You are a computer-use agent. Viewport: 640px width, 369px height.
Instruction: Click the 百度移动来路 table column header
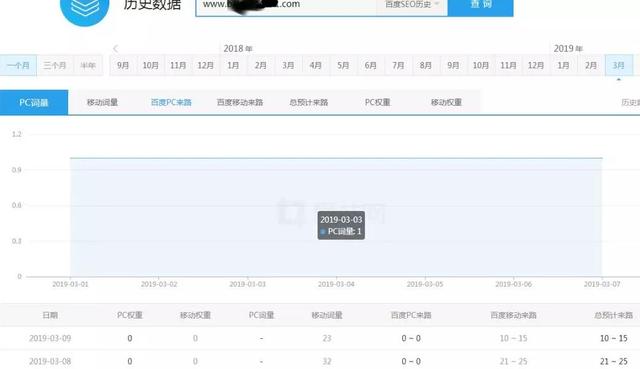pos(513,315)
